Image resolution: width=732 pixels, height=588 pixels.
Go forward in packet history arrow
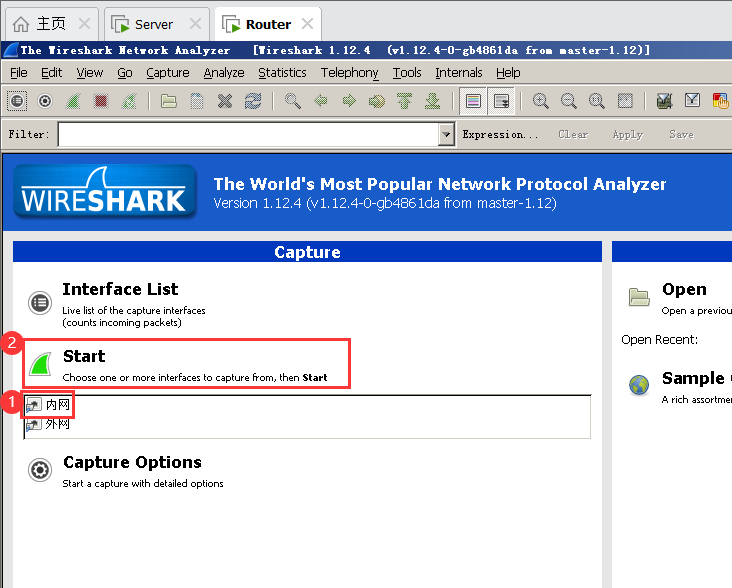pos(349,101)
